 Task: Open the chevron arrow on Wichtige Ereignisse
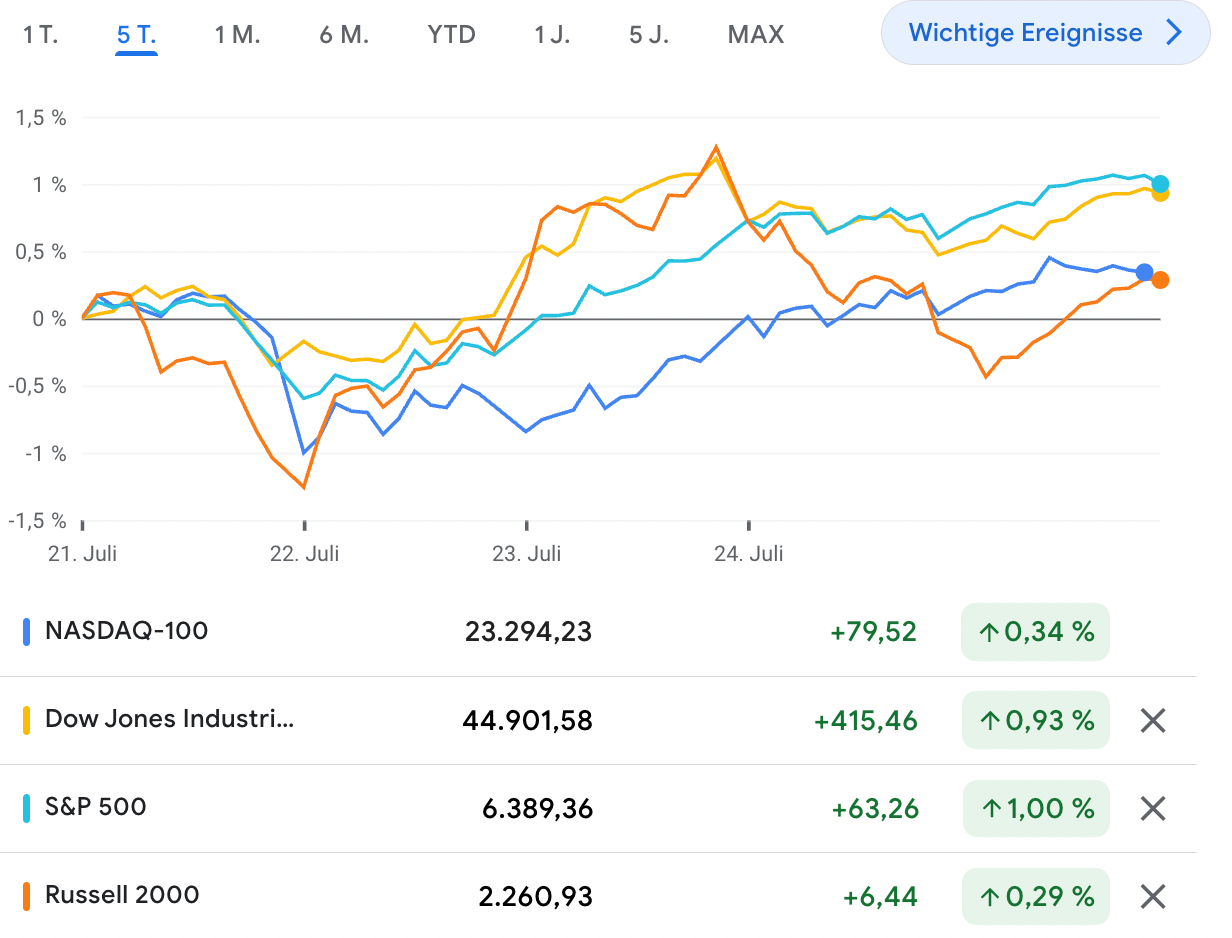[x=1174, y=33]
